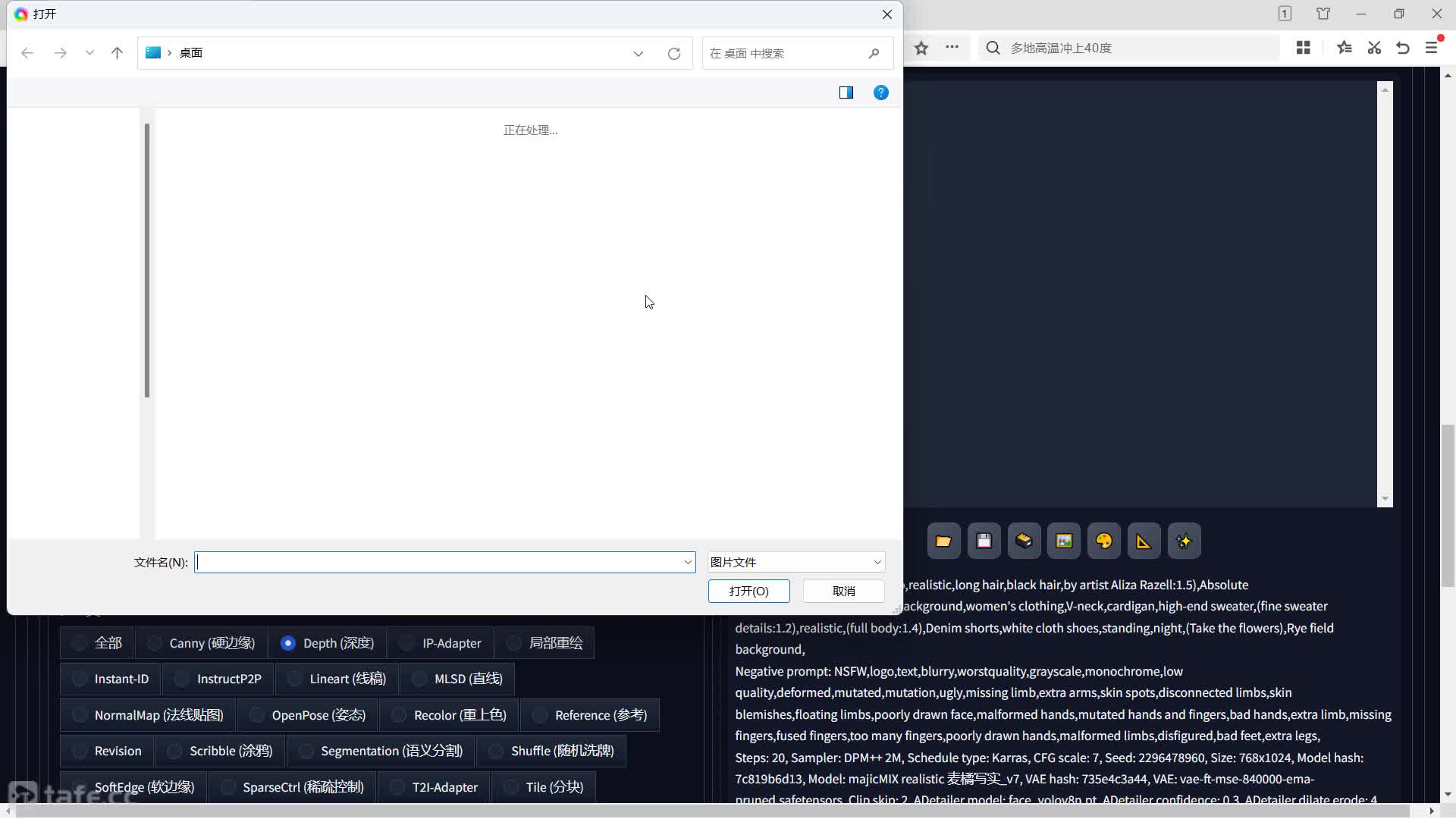
Task: Select Reference (参考) control type
Action: point(590,715)
